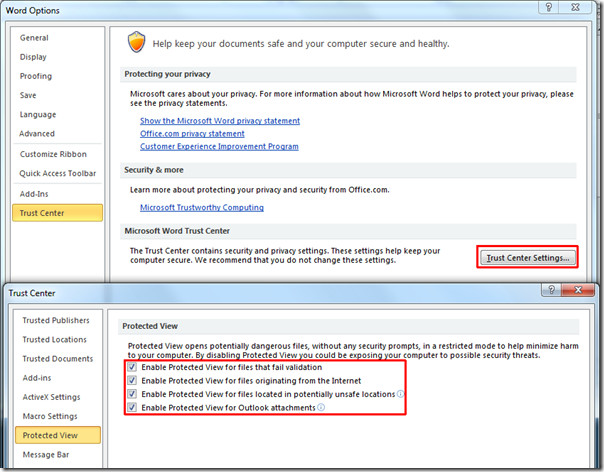Close the Trust Center dialog
The height and width of the screenshot is (472, 604).
[578, 290]
